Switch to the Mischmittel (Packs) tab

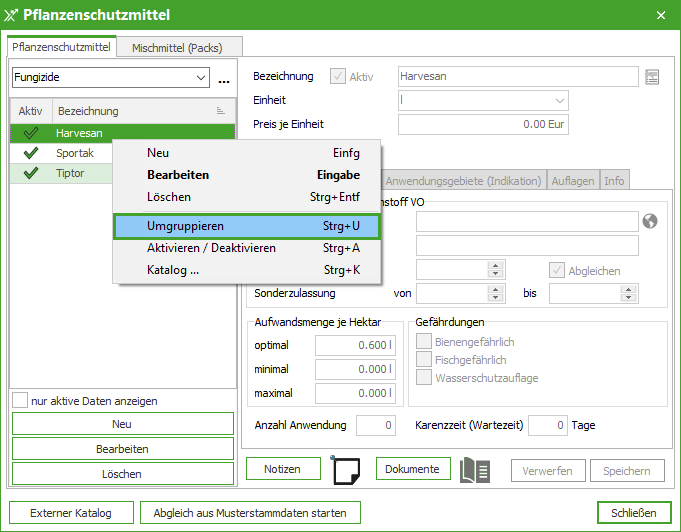pos(179,47)
